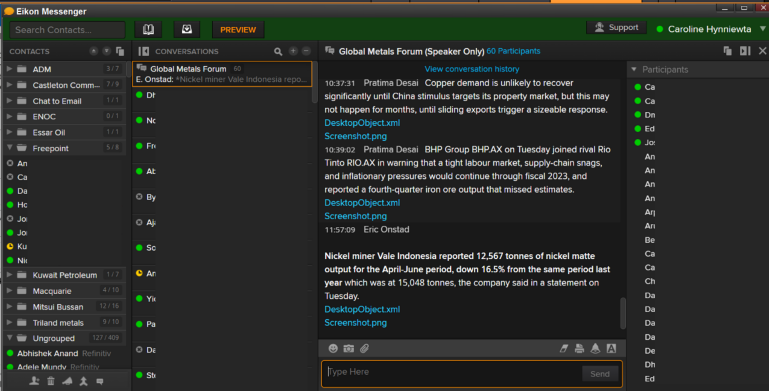
Task: Click the collapse-all up arrow in Contacts header
Action: 93,51
